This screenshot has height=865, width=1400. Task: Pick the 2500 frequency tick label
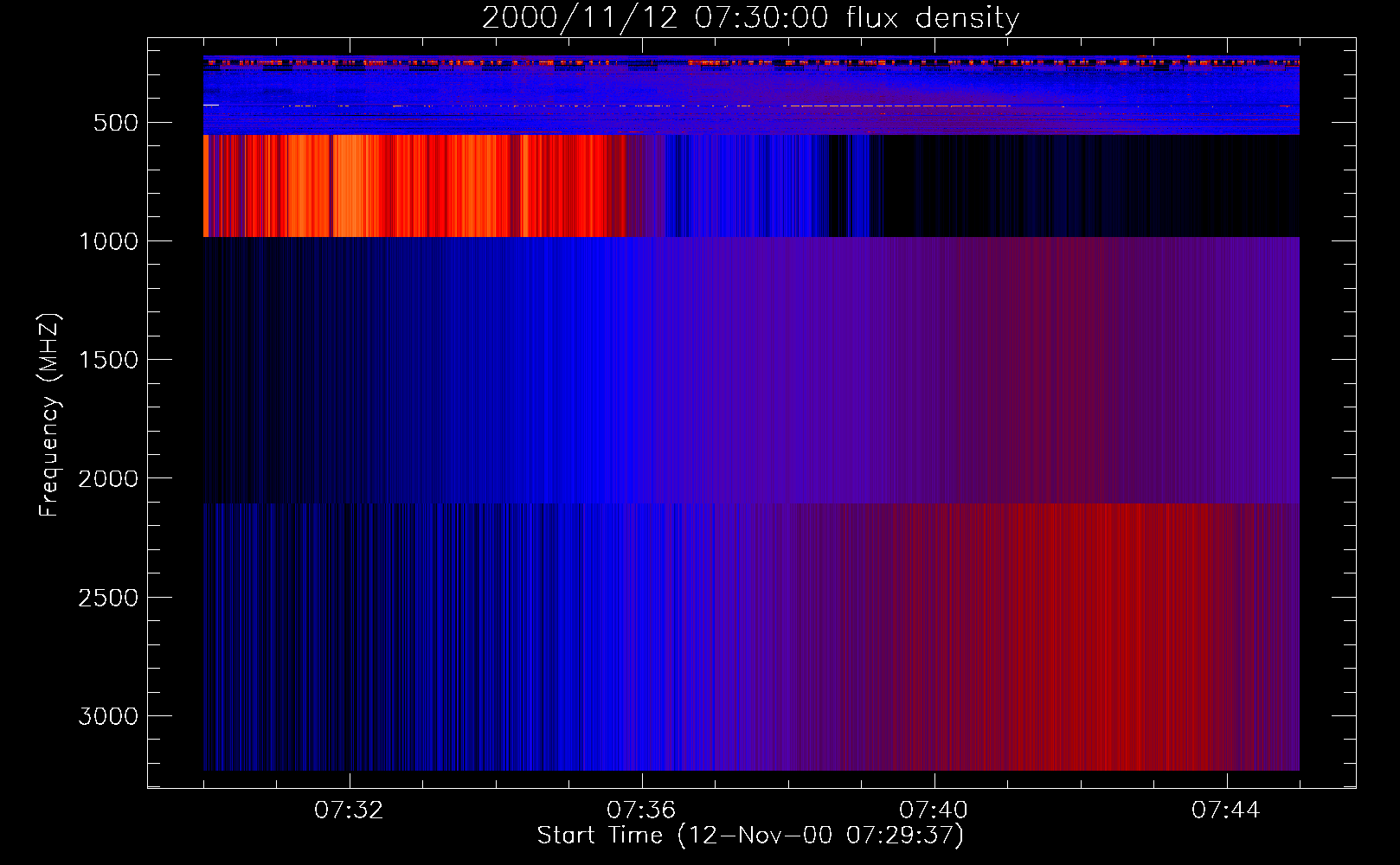(108, 598)
